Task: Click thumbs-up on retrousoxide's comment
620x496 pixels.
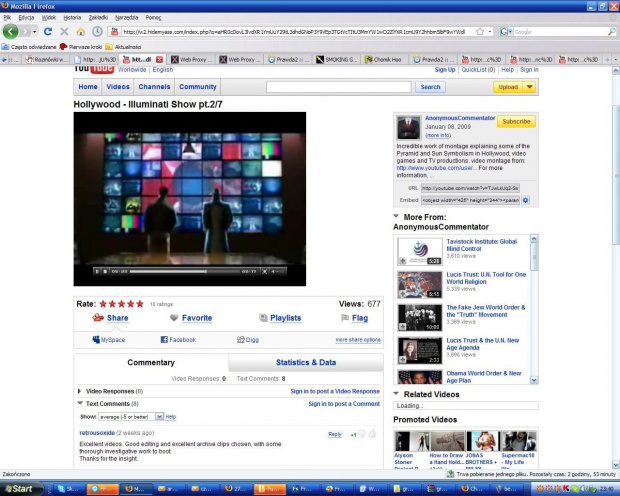Action: tap(372, 434)
